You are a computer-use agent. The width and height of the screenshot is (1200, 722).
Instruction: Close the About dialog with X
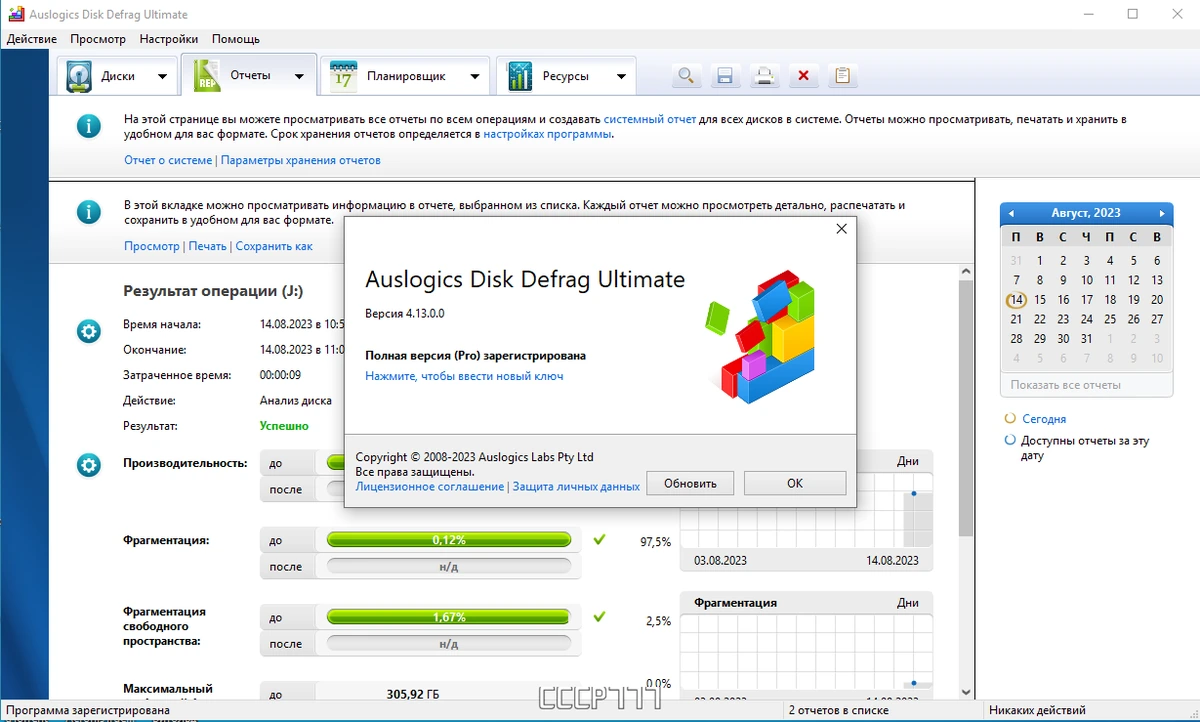tap(841, 229)
